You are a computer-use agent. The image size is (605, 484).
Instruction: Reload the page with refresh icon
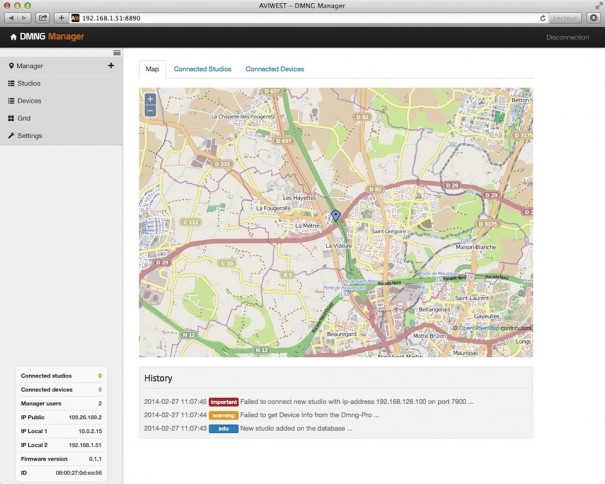coord(543,17)
